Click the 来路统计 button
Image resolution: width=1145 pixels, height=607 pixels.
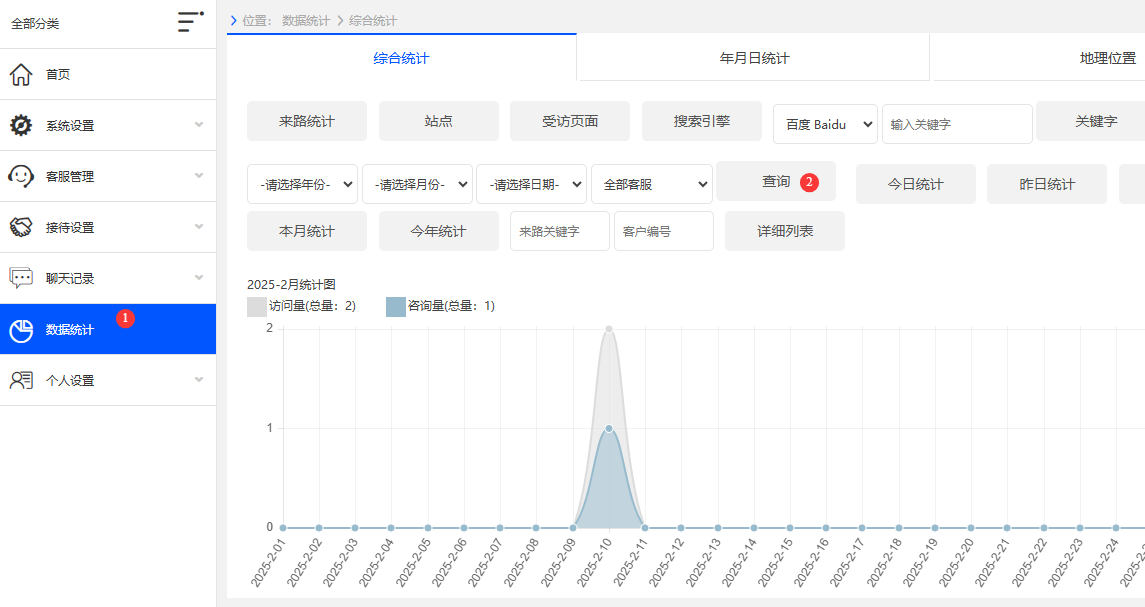307,121
